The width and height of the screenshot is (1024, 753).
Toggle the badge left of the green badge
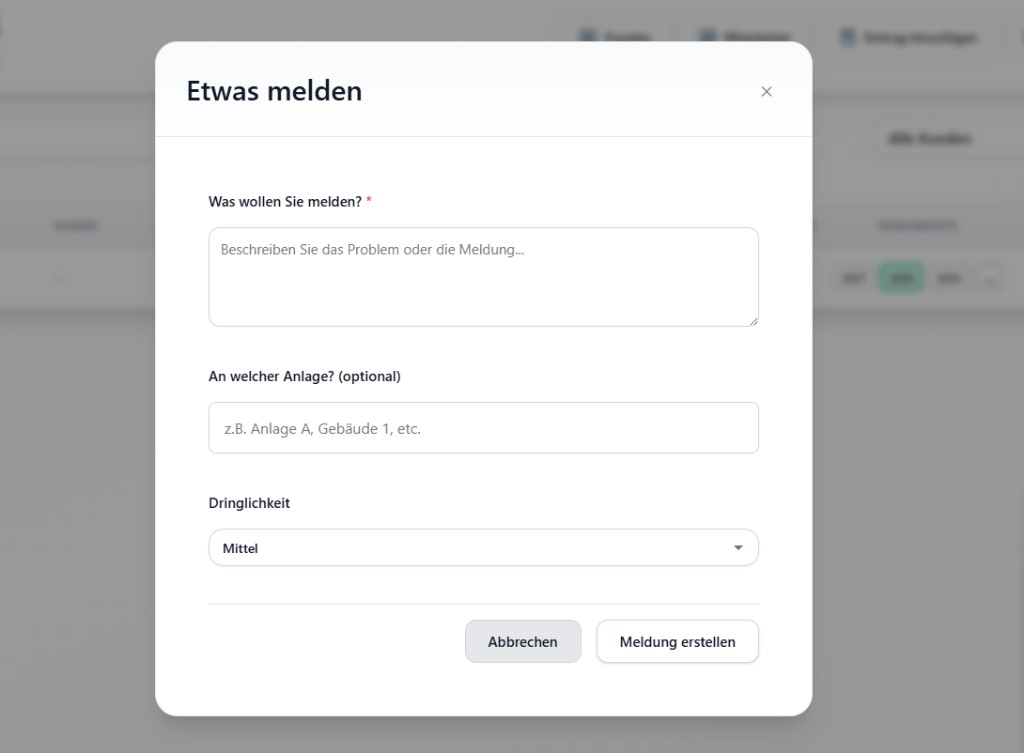click(x=854, y=277)
